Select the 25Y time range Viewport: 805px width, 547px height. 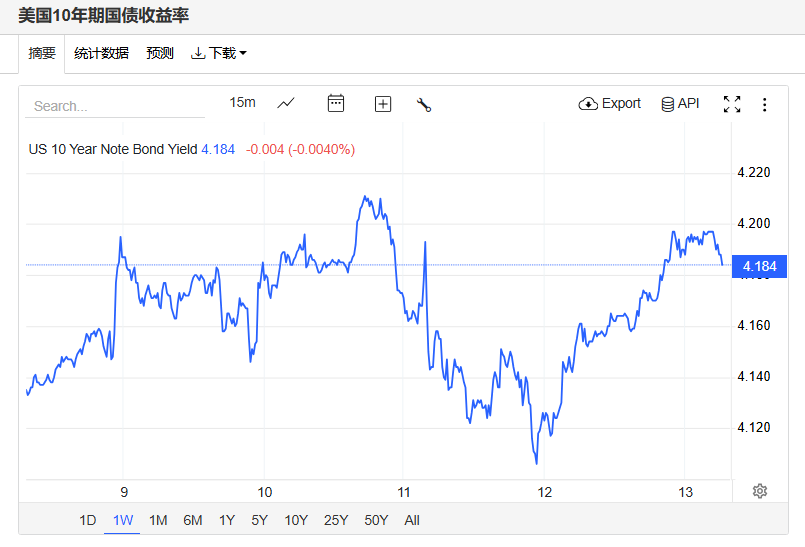336,520
